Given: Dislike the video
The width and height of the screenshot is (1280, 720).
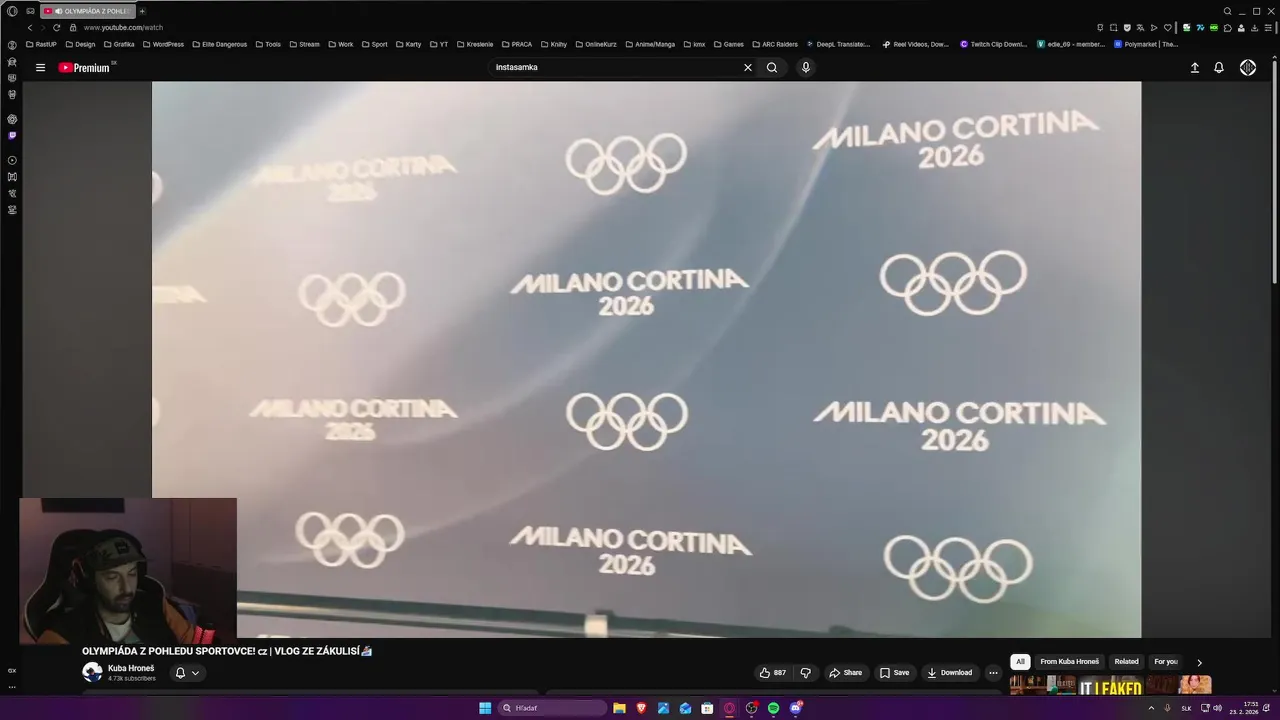Looking at the screenshot, I should click(x=805, y=673).
